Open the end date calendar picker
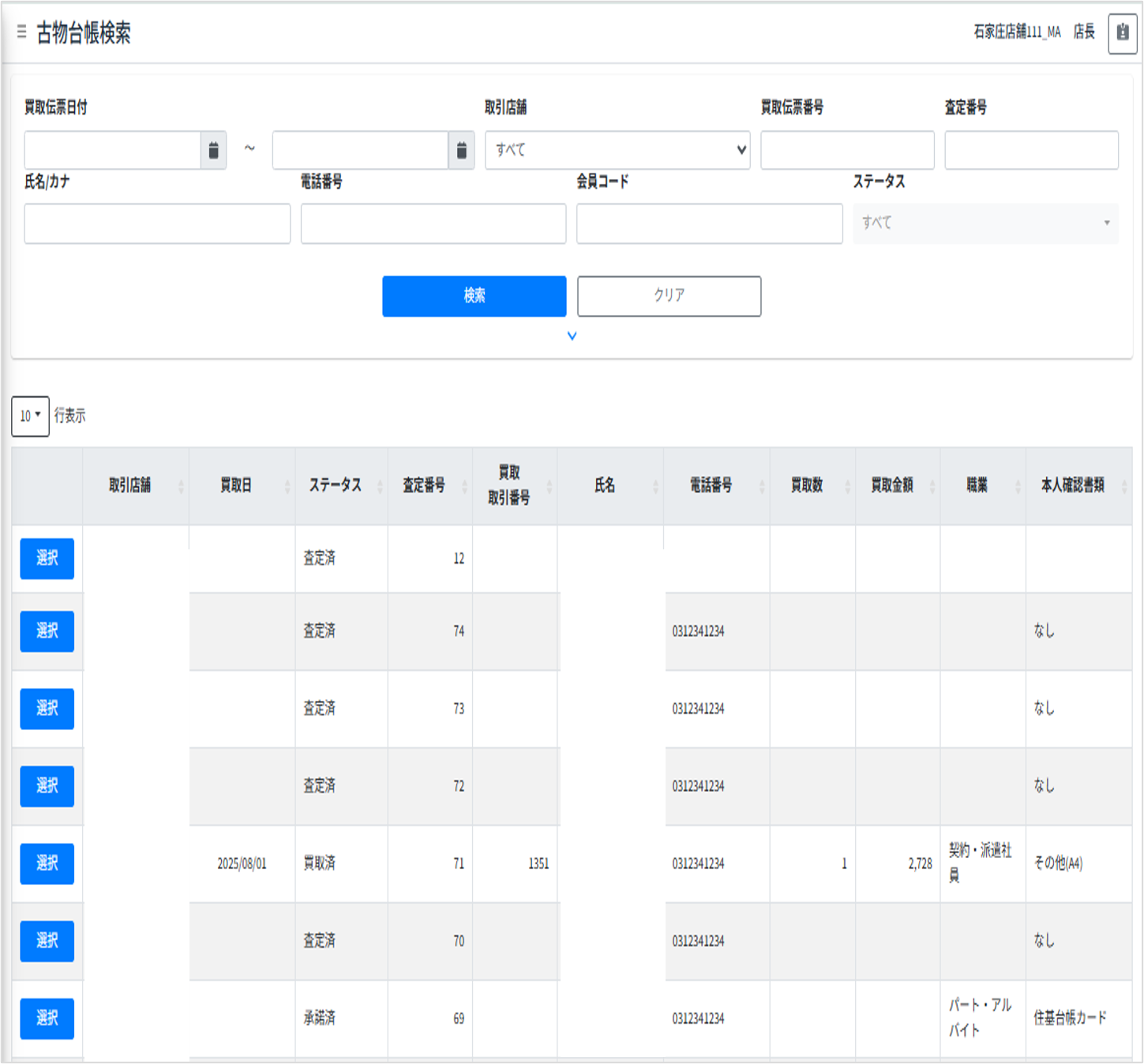Screen dimensions: 1144x1064 pyautogui.click(x=461, y=150)
